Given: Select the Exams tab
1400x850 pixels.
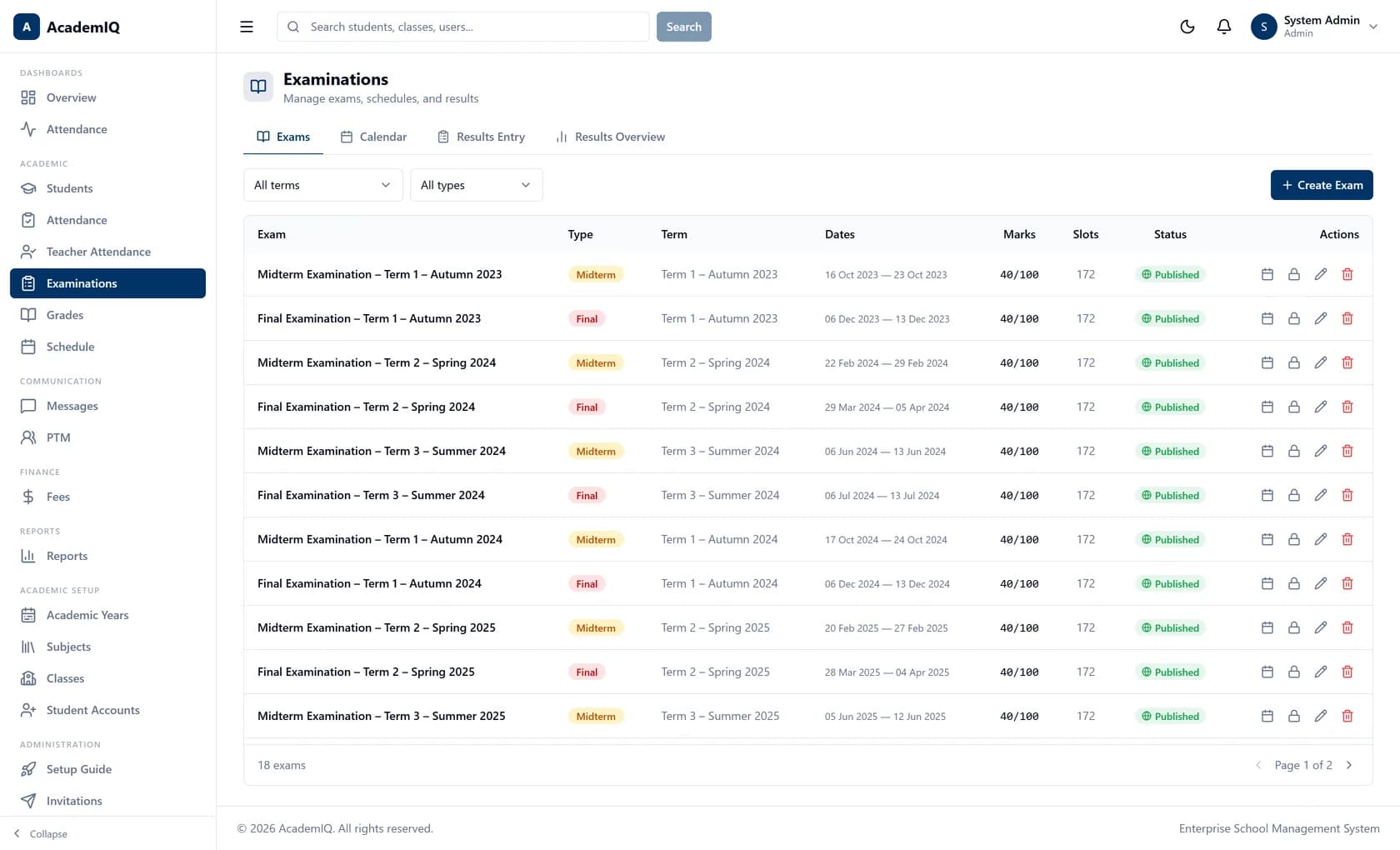Looking at the screenshot, I should point(283,137).
